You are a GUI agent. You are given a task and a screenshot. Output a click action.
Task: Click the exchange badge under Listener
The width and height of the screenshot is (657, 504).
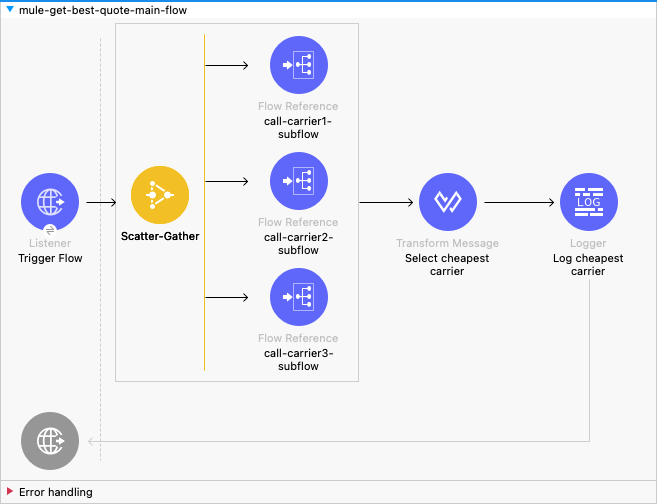50,229
